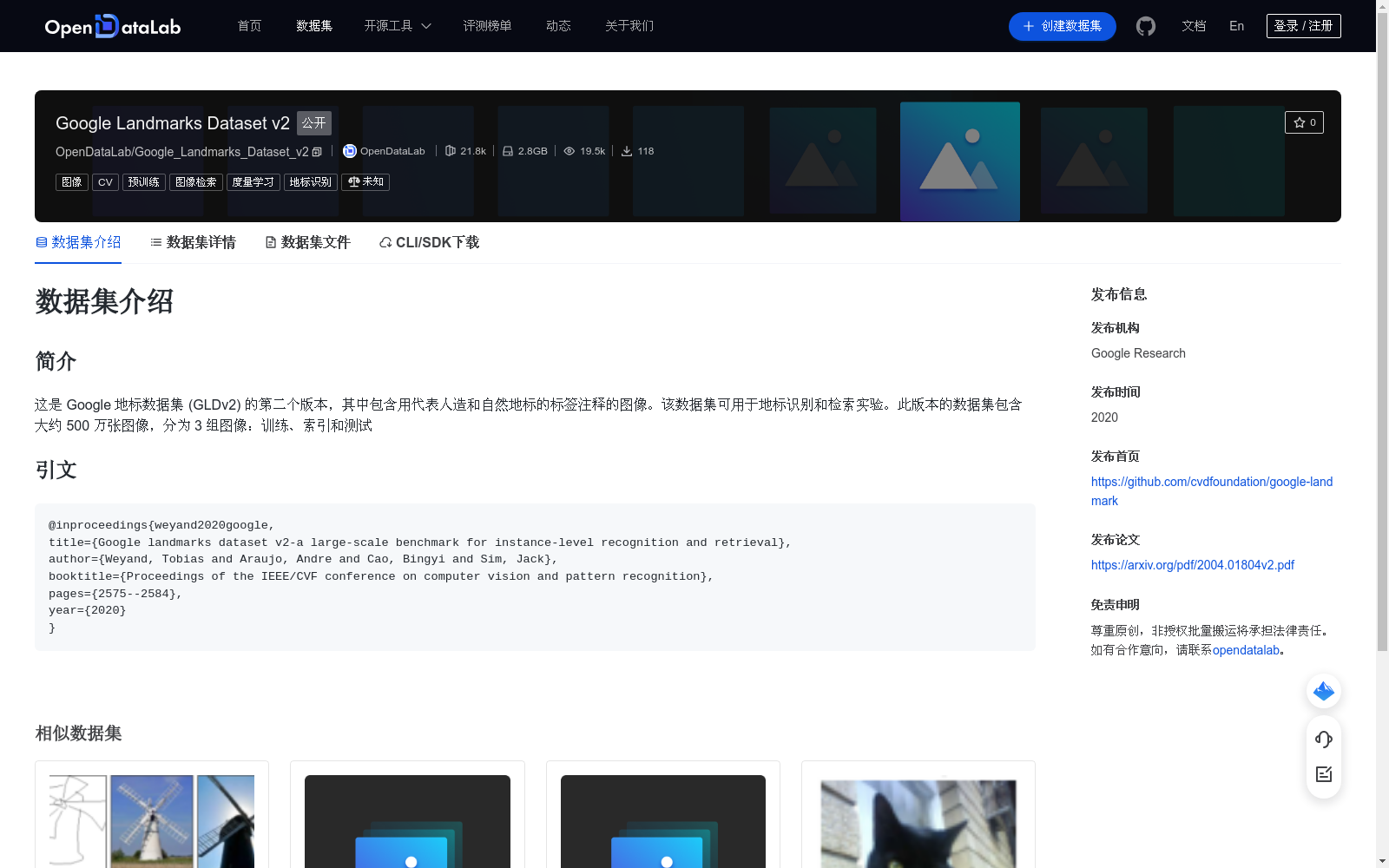Click the views eye icon
This screenshot has width=1389, height=868.
(569, 151)
